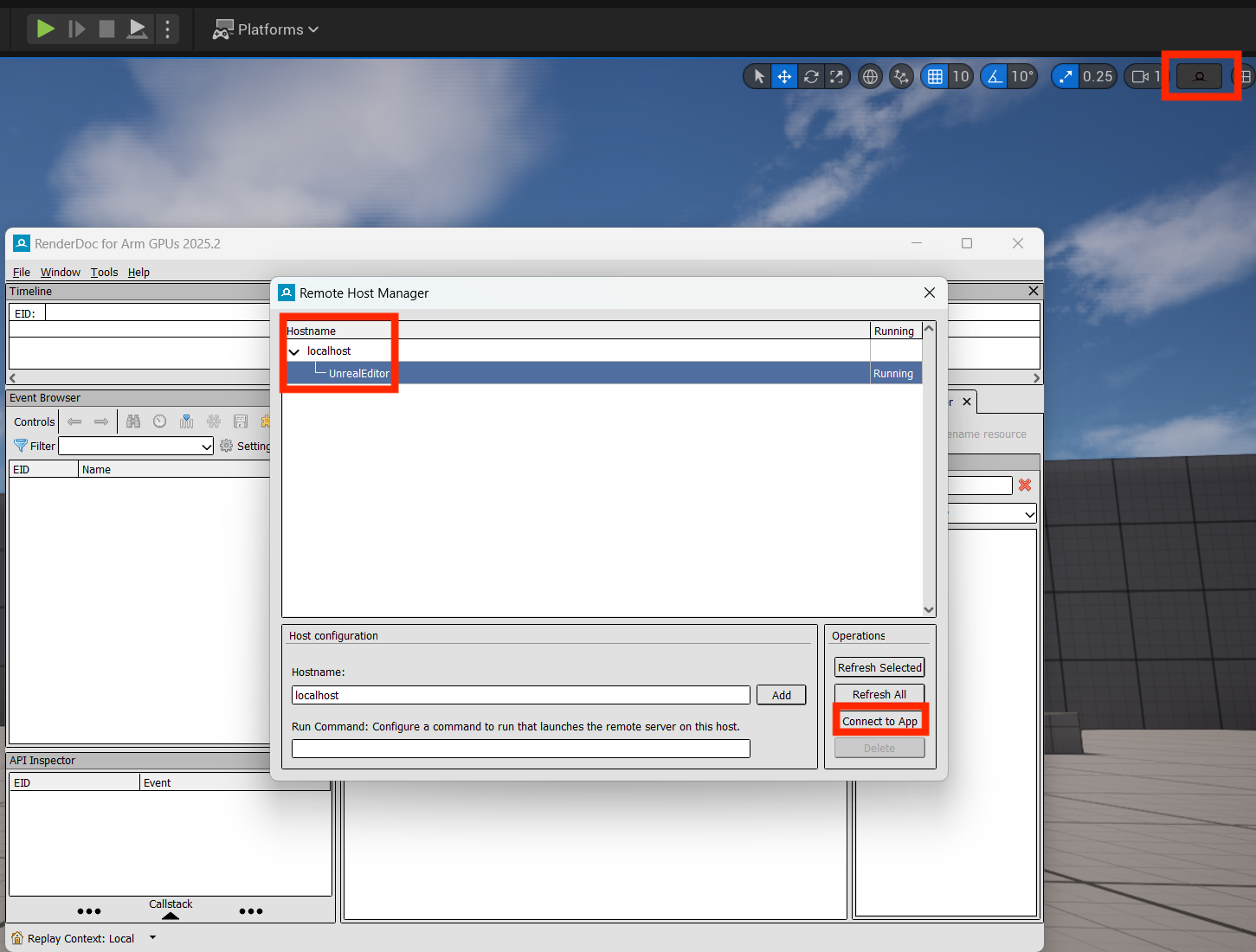This screenshot has width=1256, height=952.
Task: Close the partially hidden tab with X
Action: (967, 402)
